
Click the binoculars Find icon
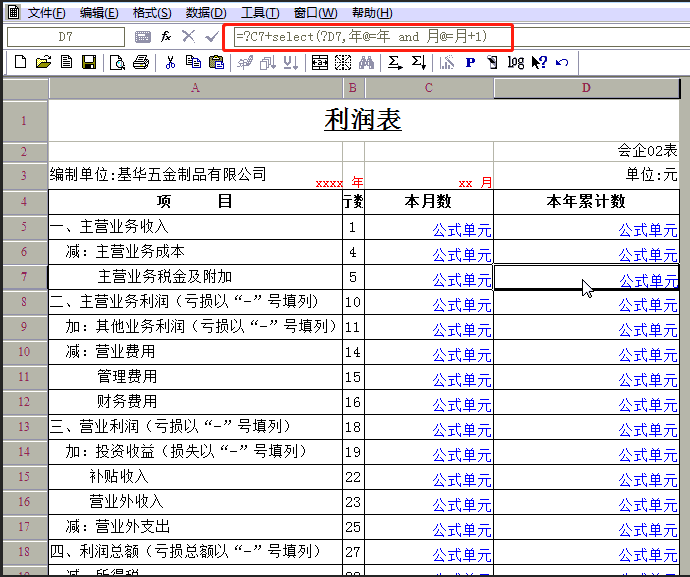tap(366, 62)
